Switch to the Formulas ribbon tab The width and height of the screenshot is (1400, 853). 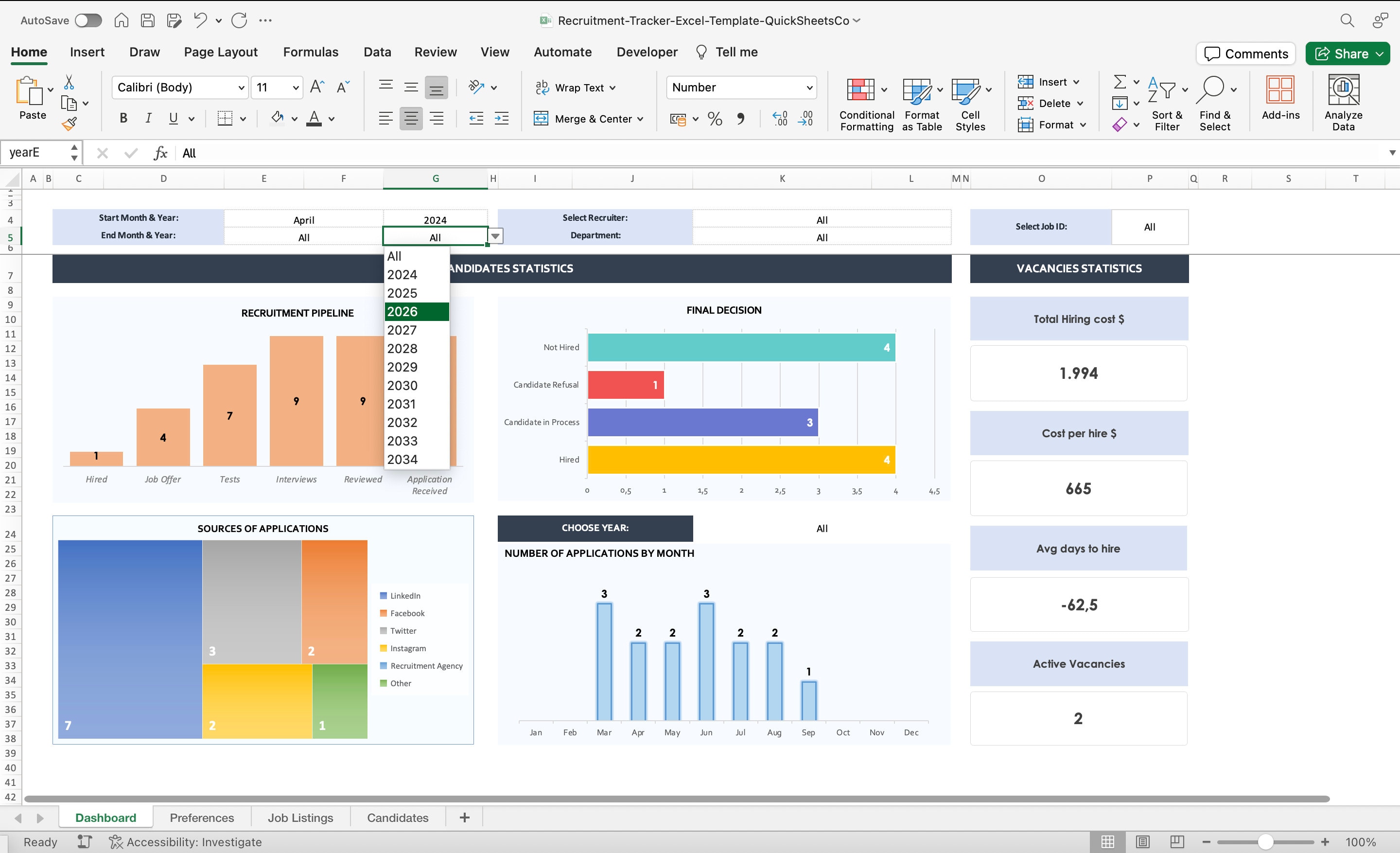(310, 52)
